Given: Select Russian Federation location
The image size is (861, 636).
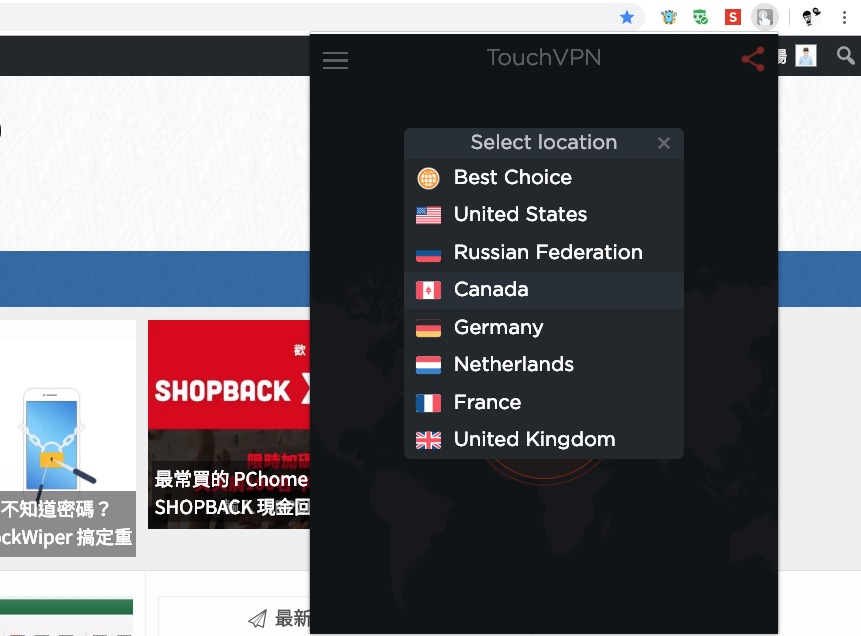Looking at the screenshot, I should point(544,252).
